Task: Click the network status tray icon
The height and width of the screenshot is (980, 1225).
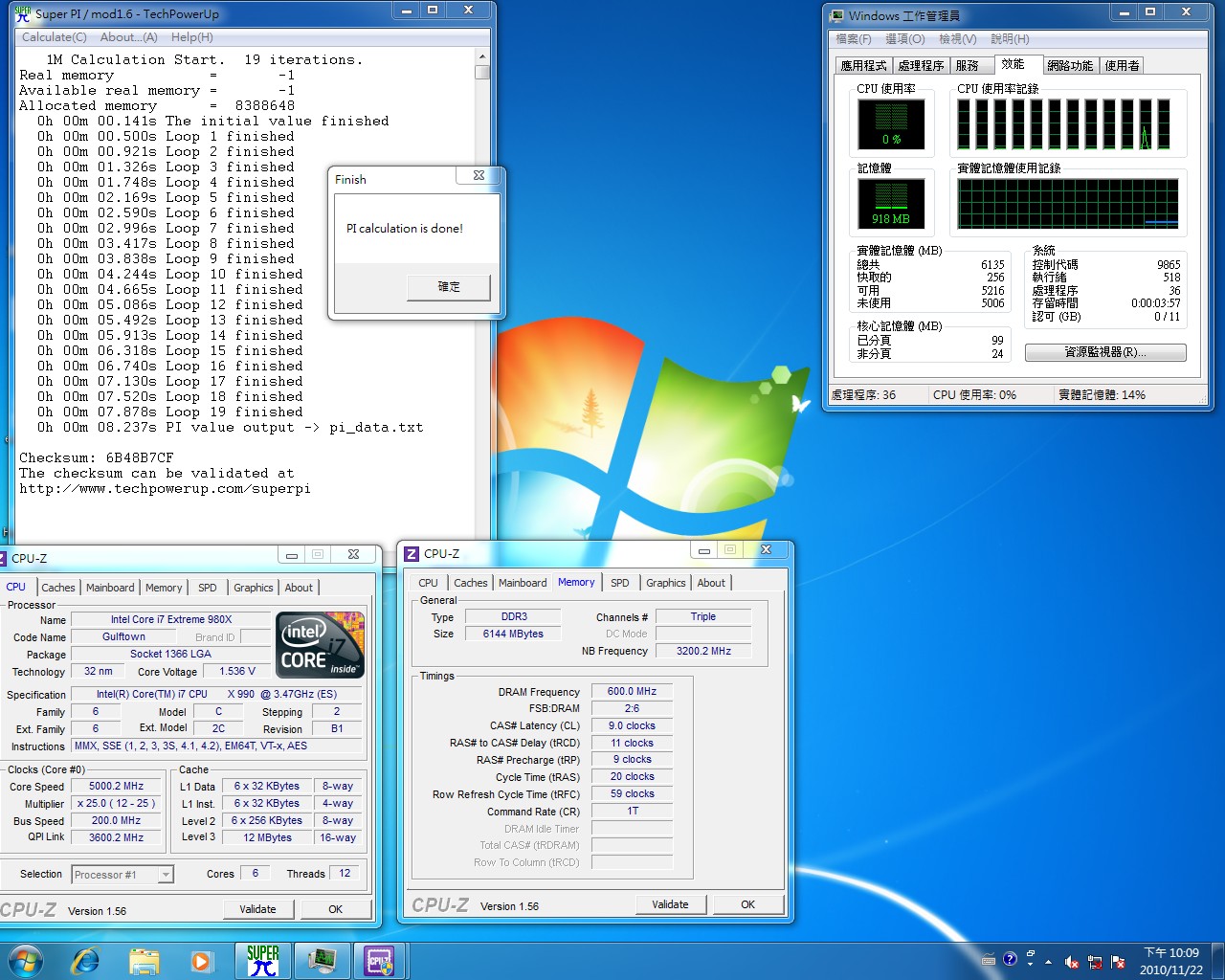Action: (1095, 962)
